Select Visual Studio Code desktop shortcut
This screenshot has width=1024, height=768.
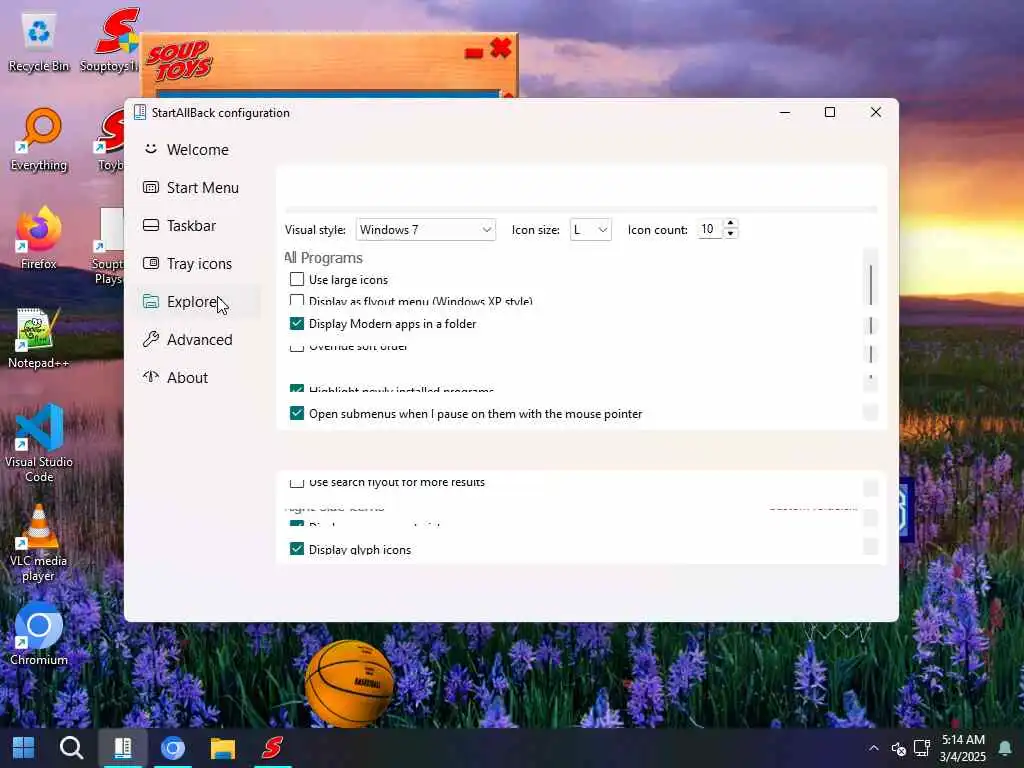tap(39, 444)
